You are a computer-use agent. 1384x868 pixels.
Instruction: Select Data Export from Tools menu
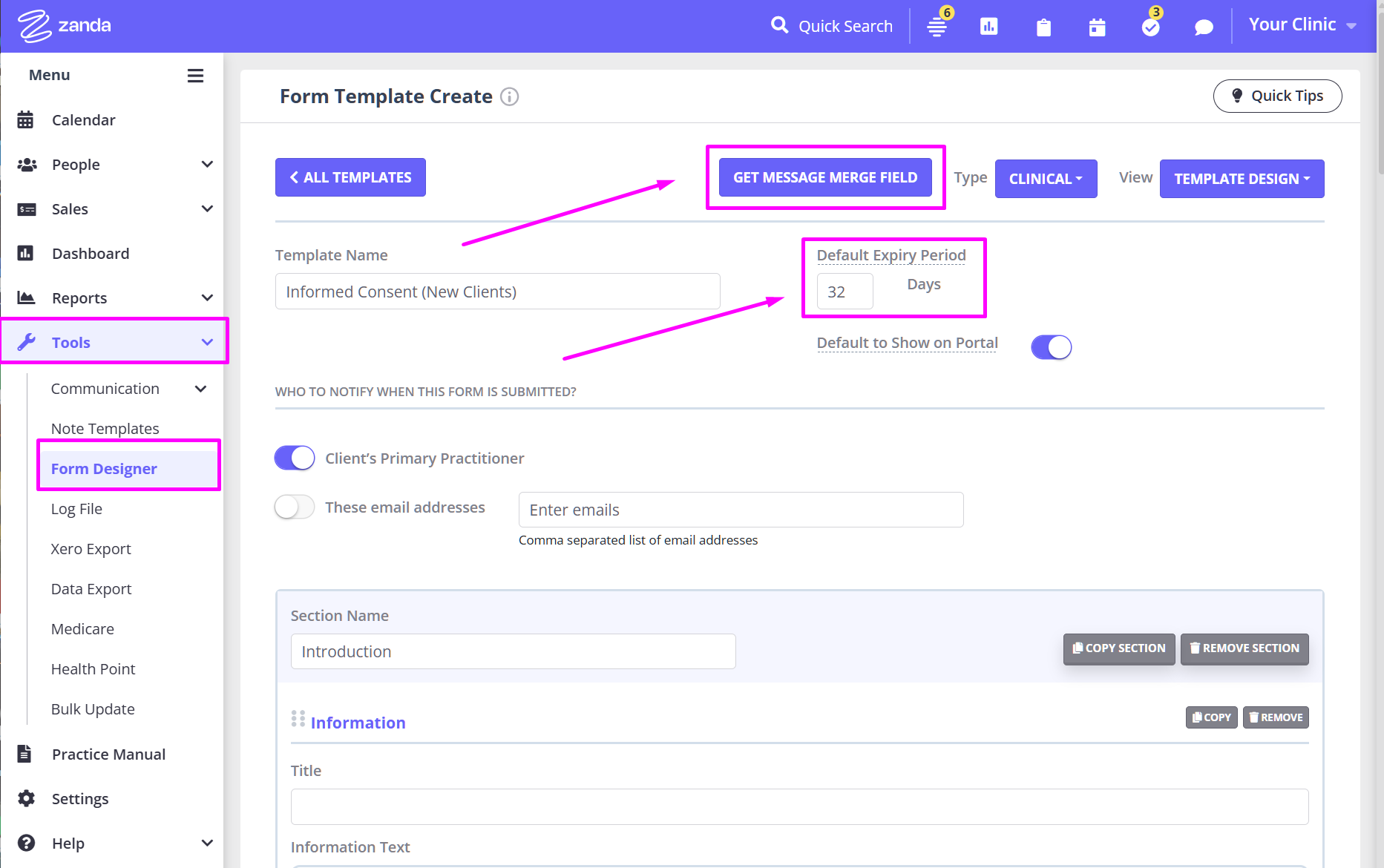pos(91,589)
